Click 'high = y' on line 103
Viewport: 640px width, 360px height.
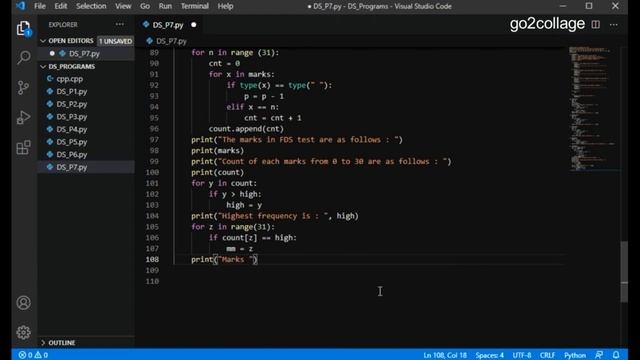[244, 205]
